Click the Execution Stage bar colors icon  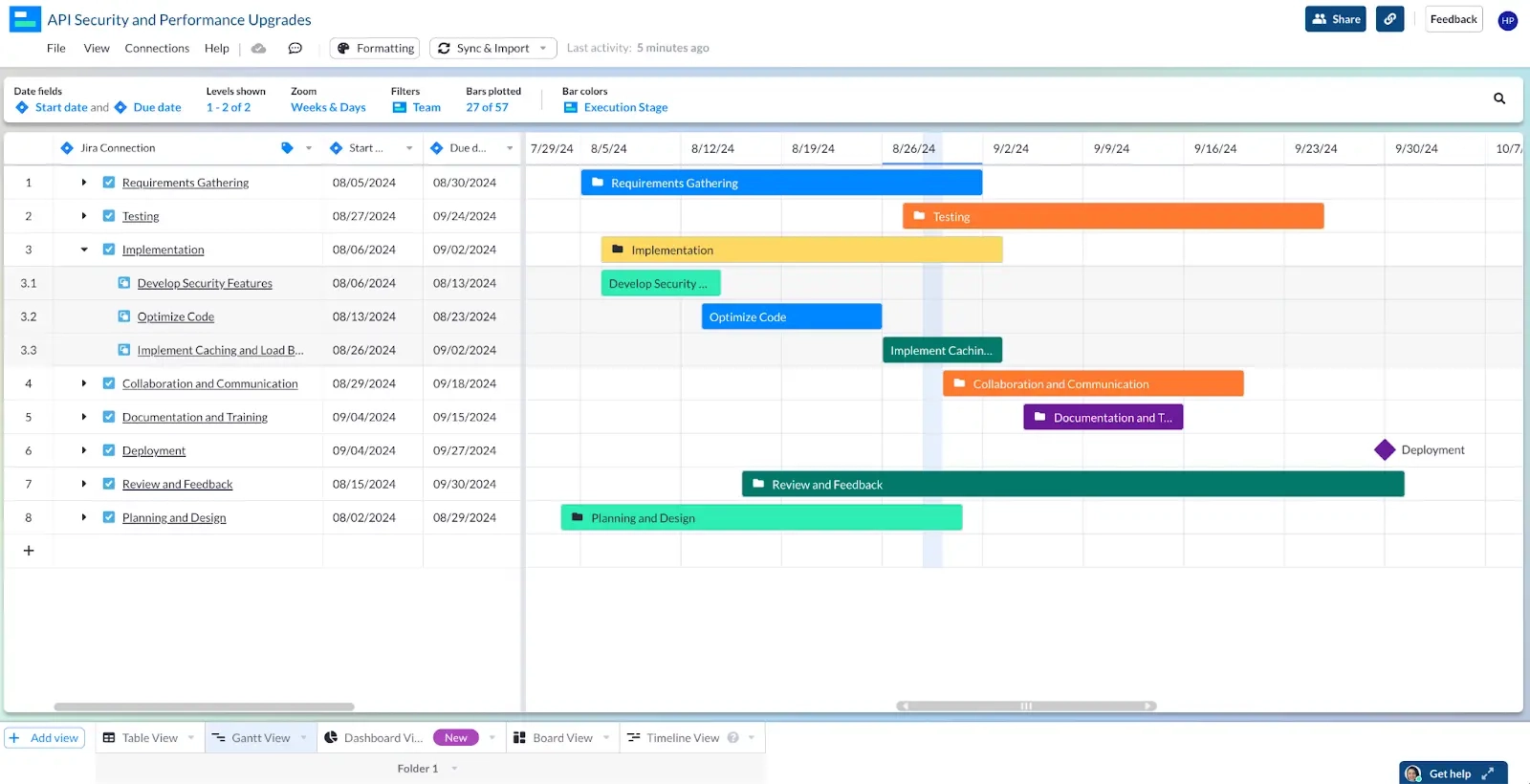[571, 107]
